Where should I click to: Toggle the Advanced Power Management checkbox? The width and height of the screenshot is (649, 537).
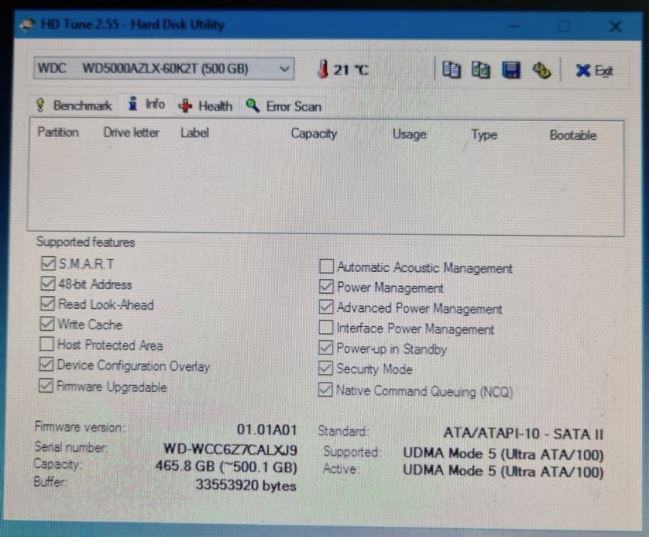[x=326, y=307]
